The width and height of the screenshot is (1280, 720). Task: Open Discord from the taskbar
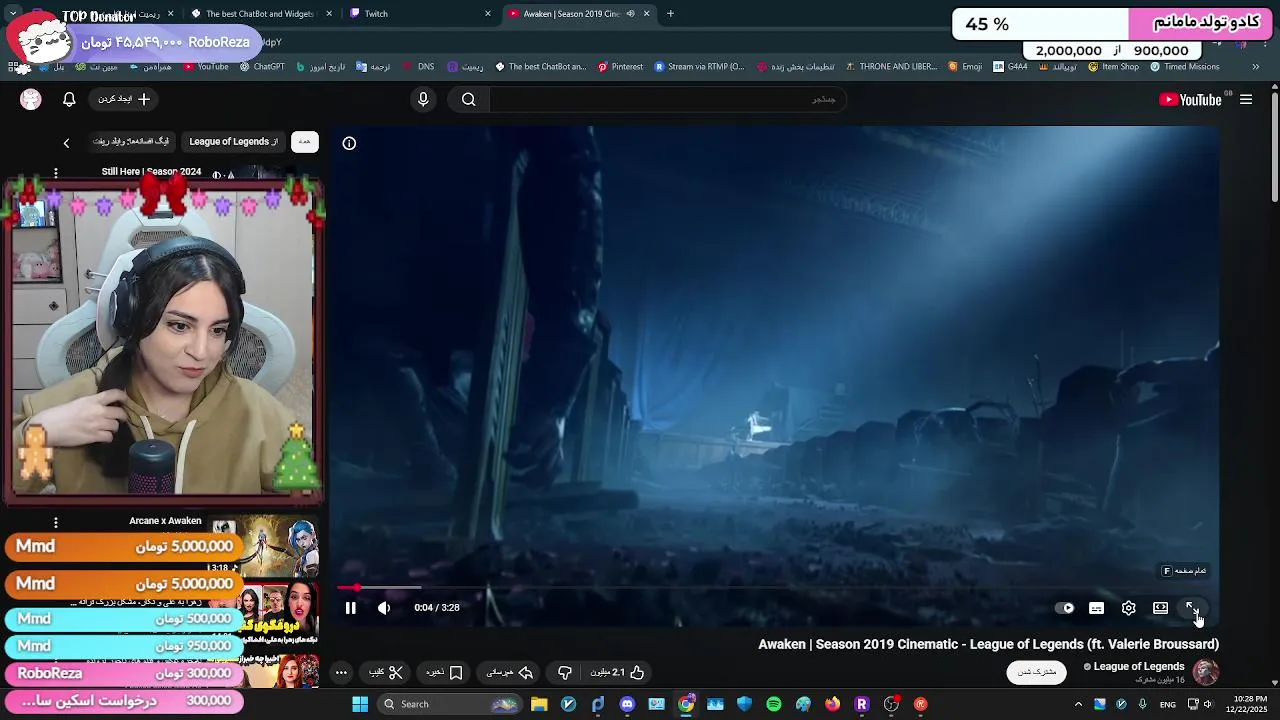[x=627, y=704]
